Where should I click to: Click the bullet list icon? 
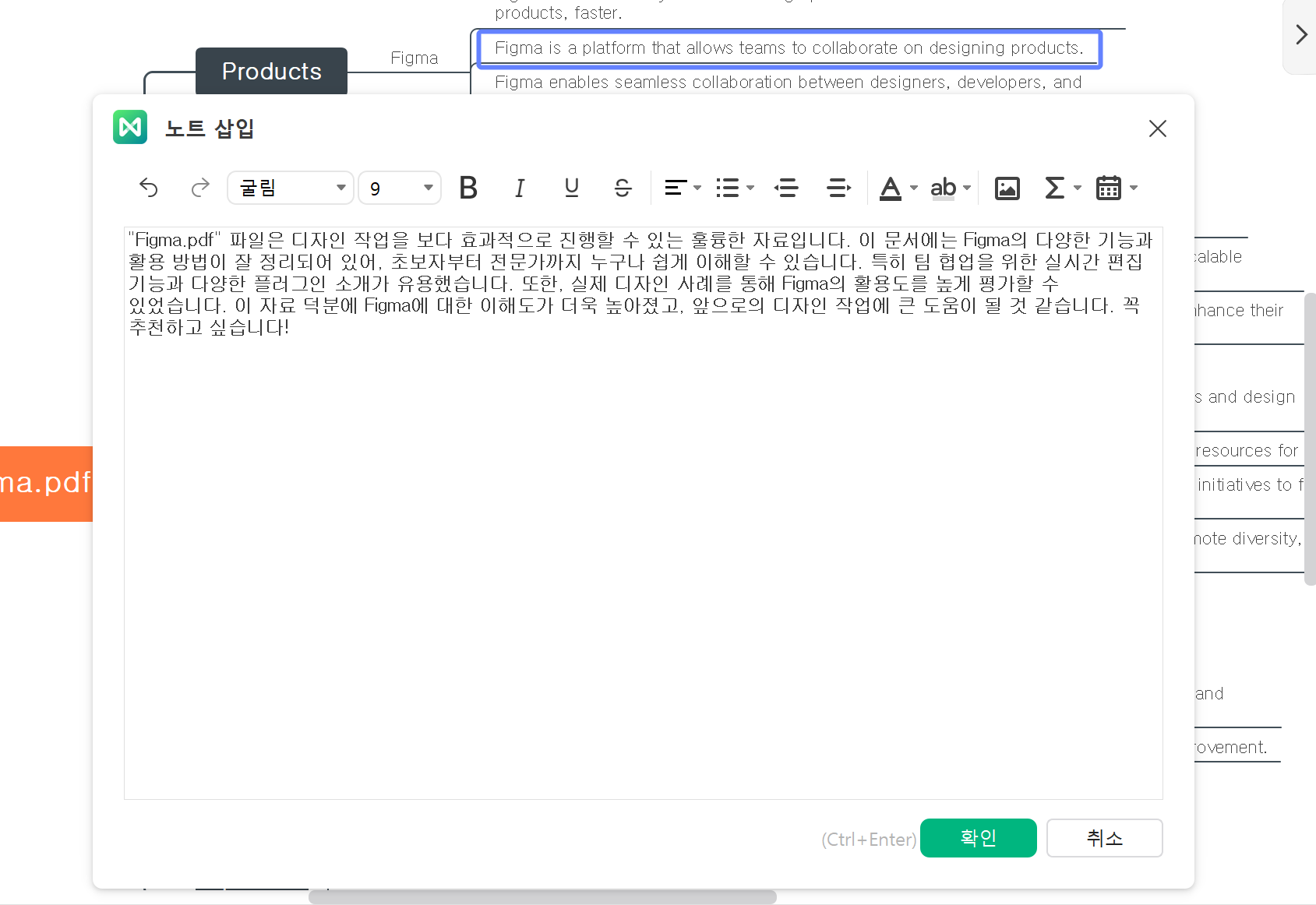point(728,188)
